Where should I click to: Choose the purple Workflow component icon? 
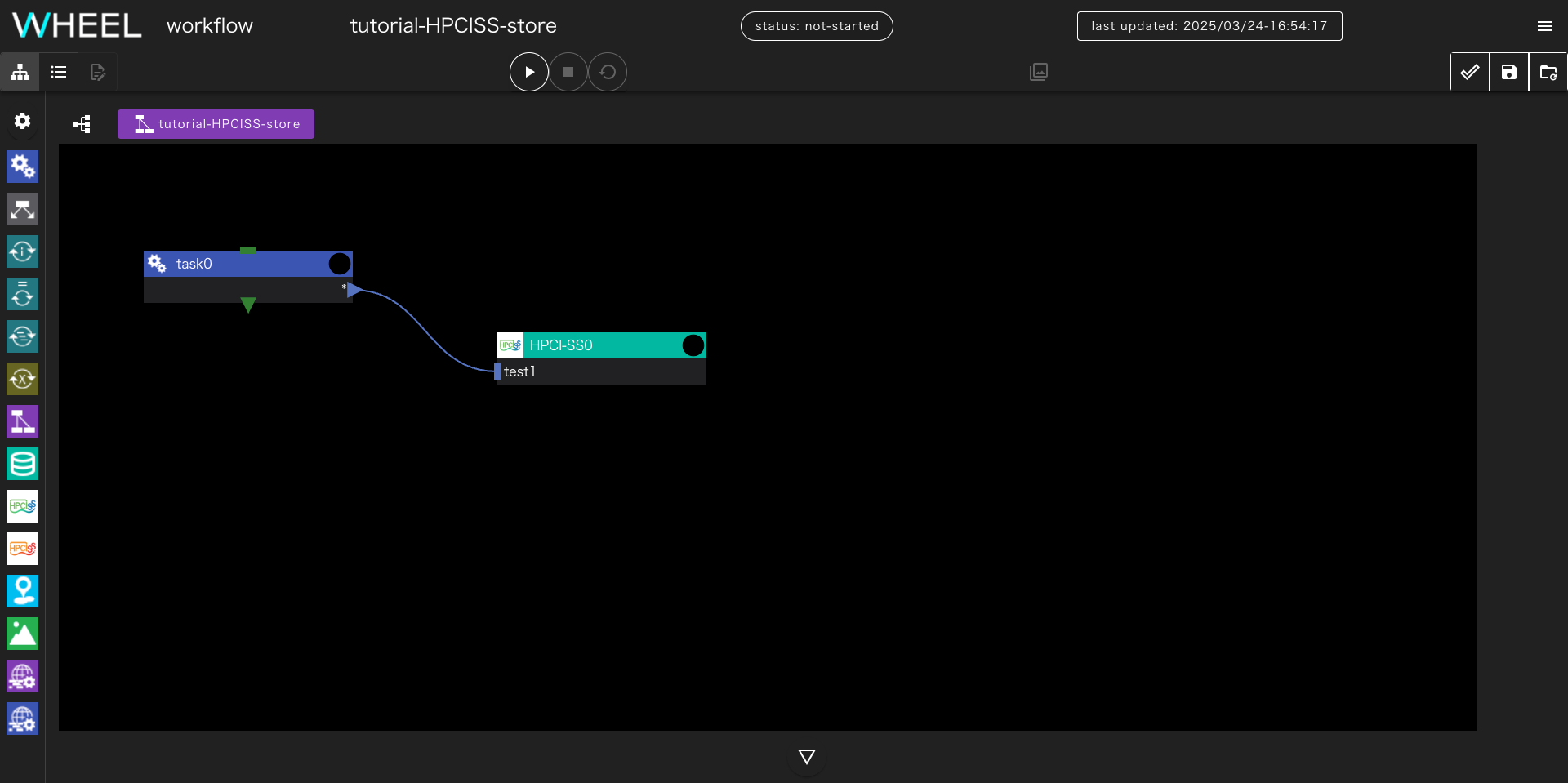click(22, 421)
